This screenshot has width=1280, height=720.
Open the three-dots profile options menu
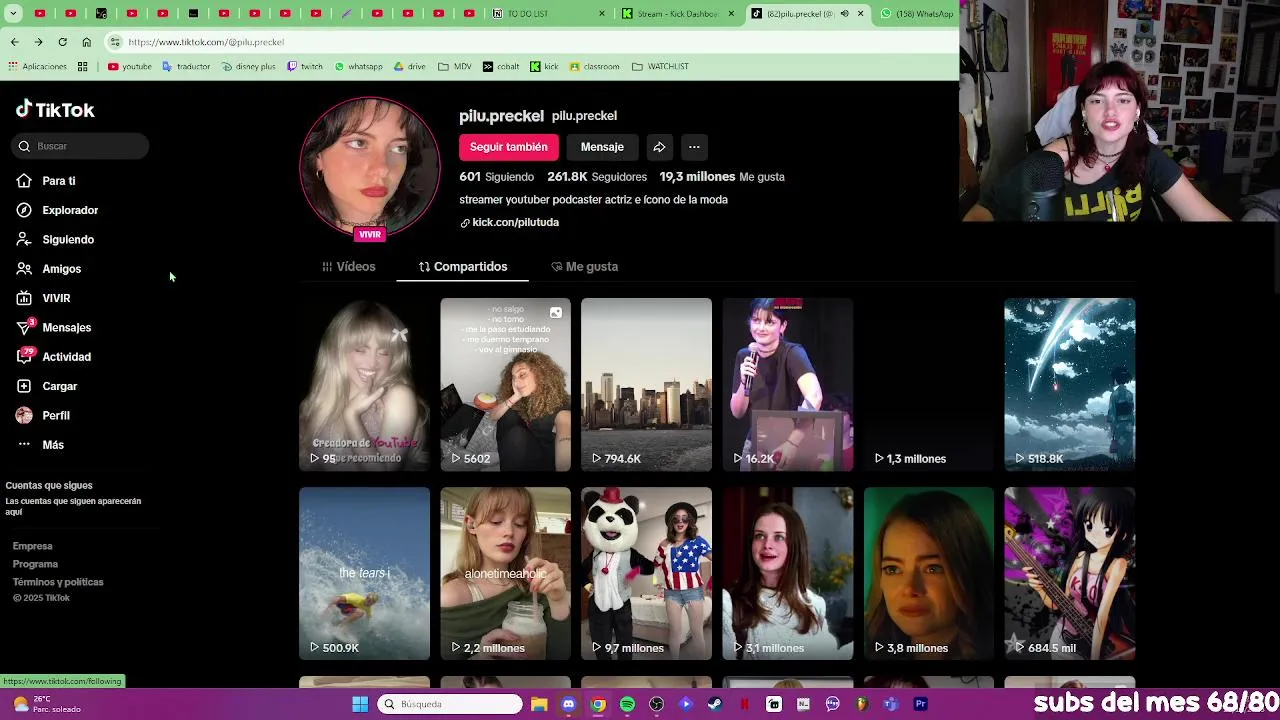694,147
